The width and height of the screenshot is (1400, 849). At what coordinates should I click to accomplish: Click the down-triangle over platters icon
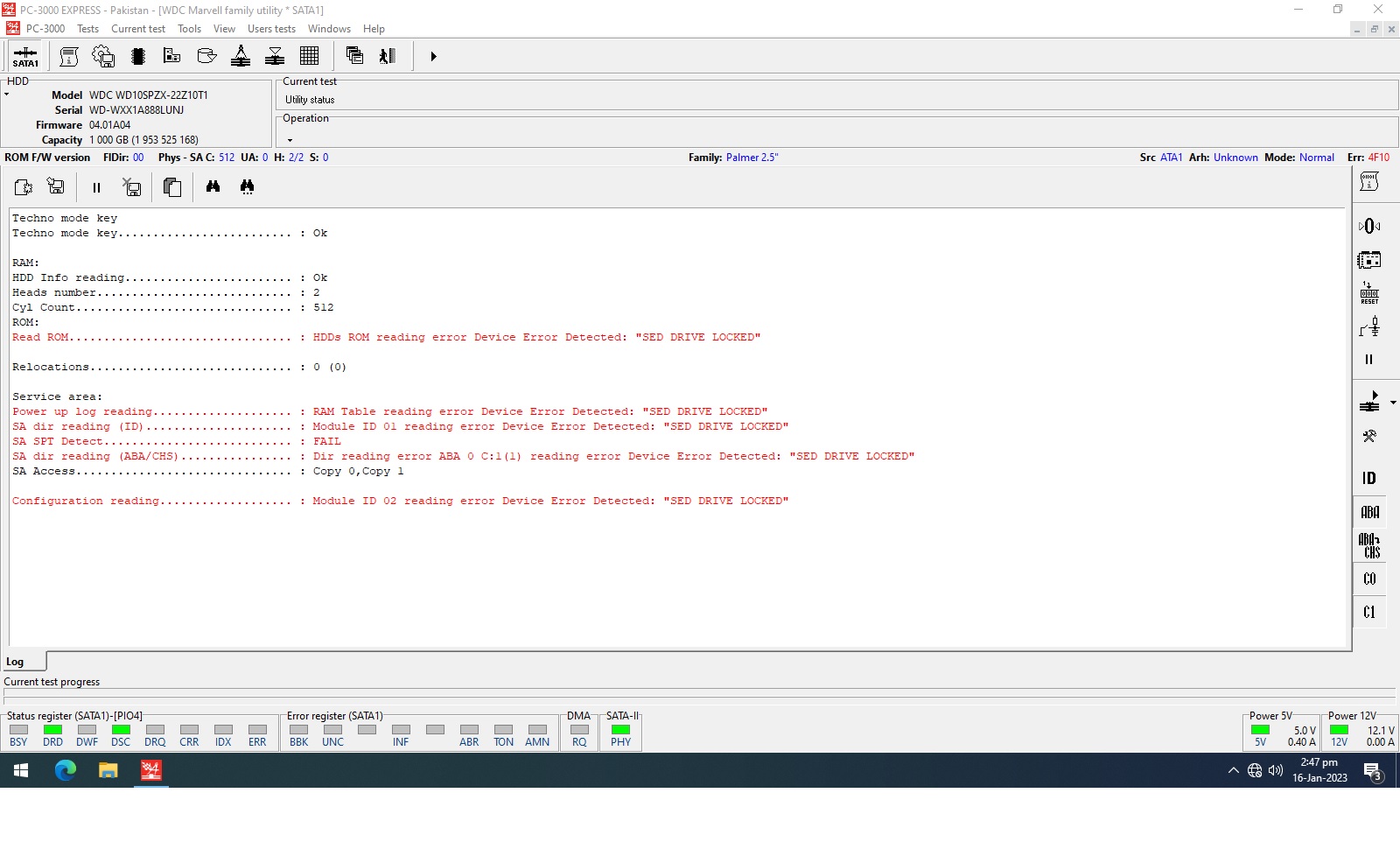[275, 57]
